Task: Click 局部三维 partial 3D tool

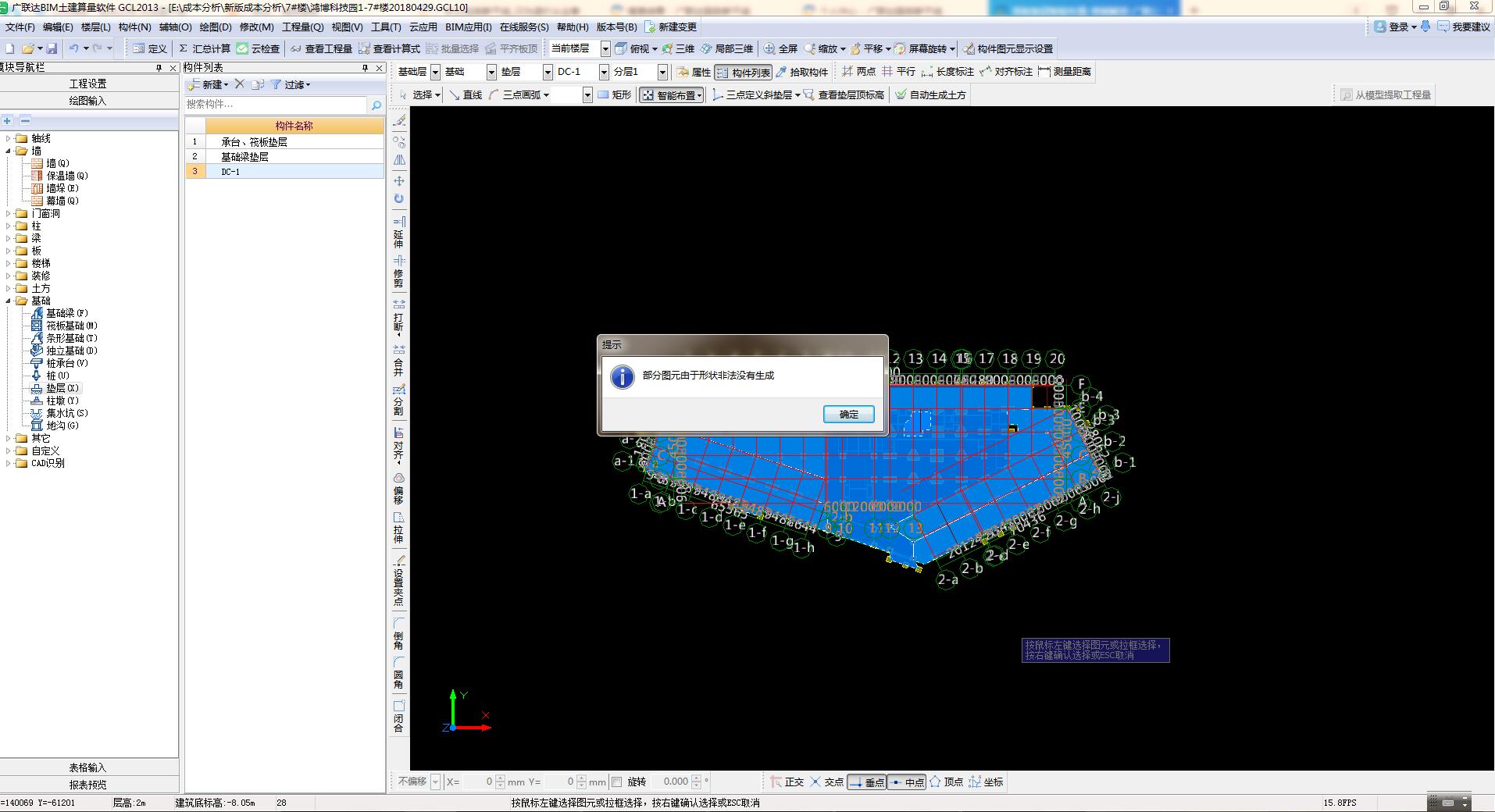Action: (x=726, y=48)
